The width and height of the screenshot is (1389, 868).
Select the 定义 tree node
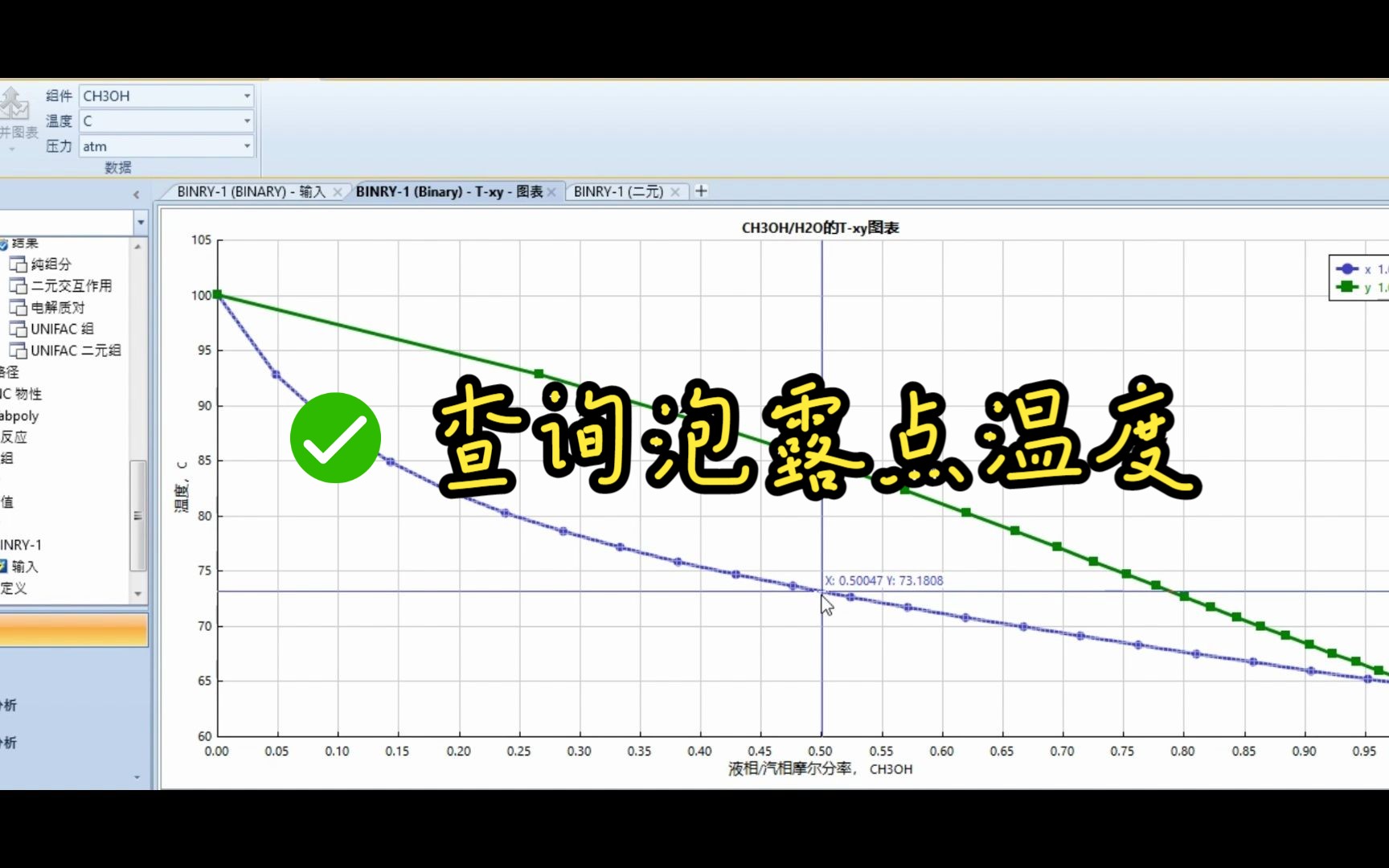coord(14,588)
